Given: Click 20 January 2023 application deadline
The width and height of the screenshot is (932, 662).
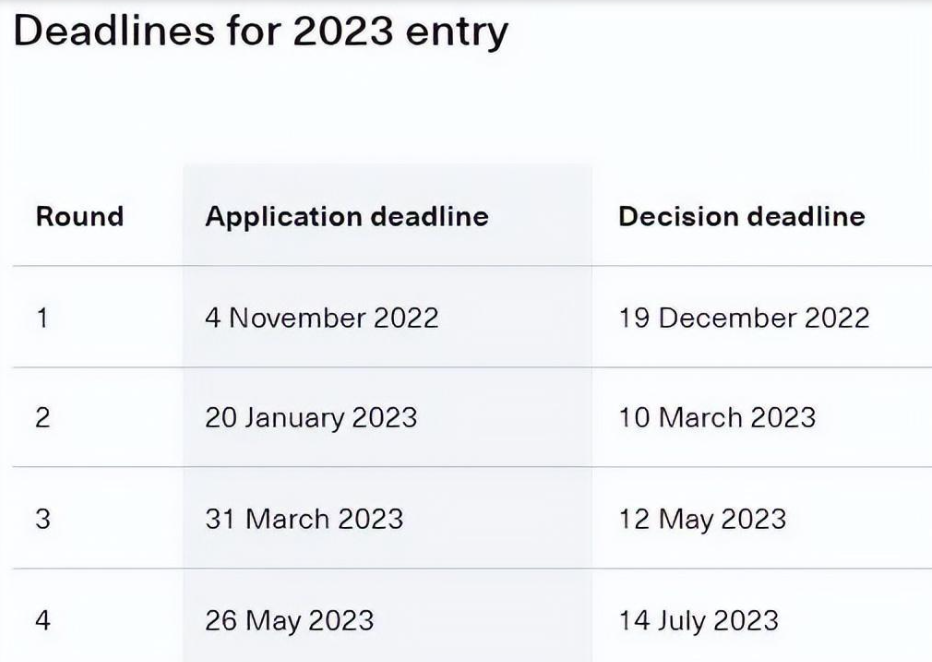Looking at the screenshot, I should (x=311, y=417).
